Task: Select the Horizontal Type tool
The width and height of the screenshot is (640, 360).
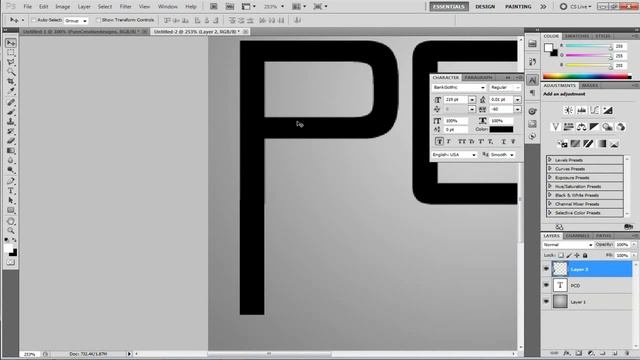Action: tap(11, 191)
